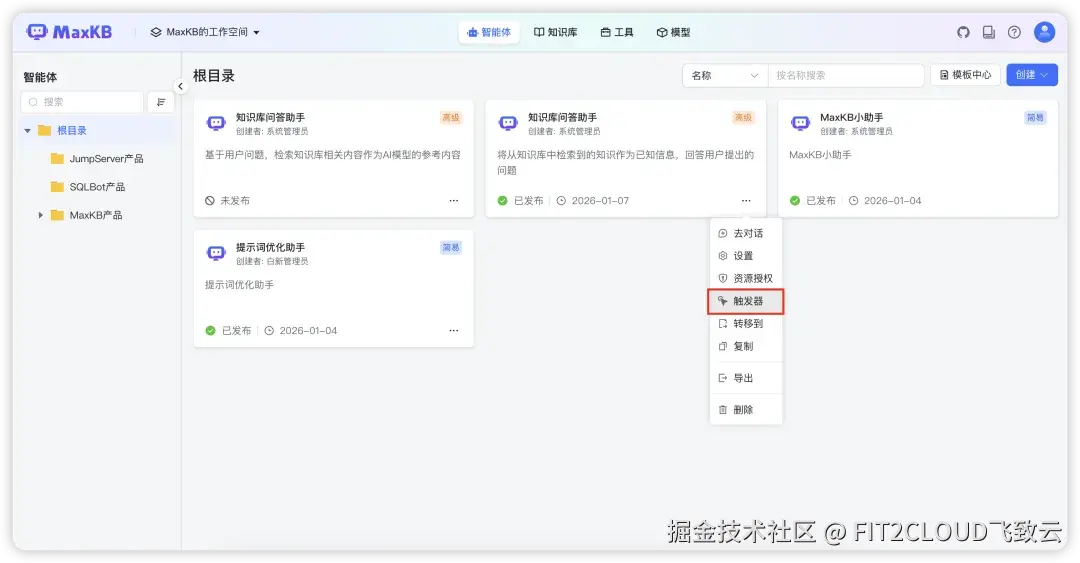Click the 高级 tag on unpublished 知识库问答助手
Image resolution: width=1080 pixels, height=563 pixels.
(450, 118)
